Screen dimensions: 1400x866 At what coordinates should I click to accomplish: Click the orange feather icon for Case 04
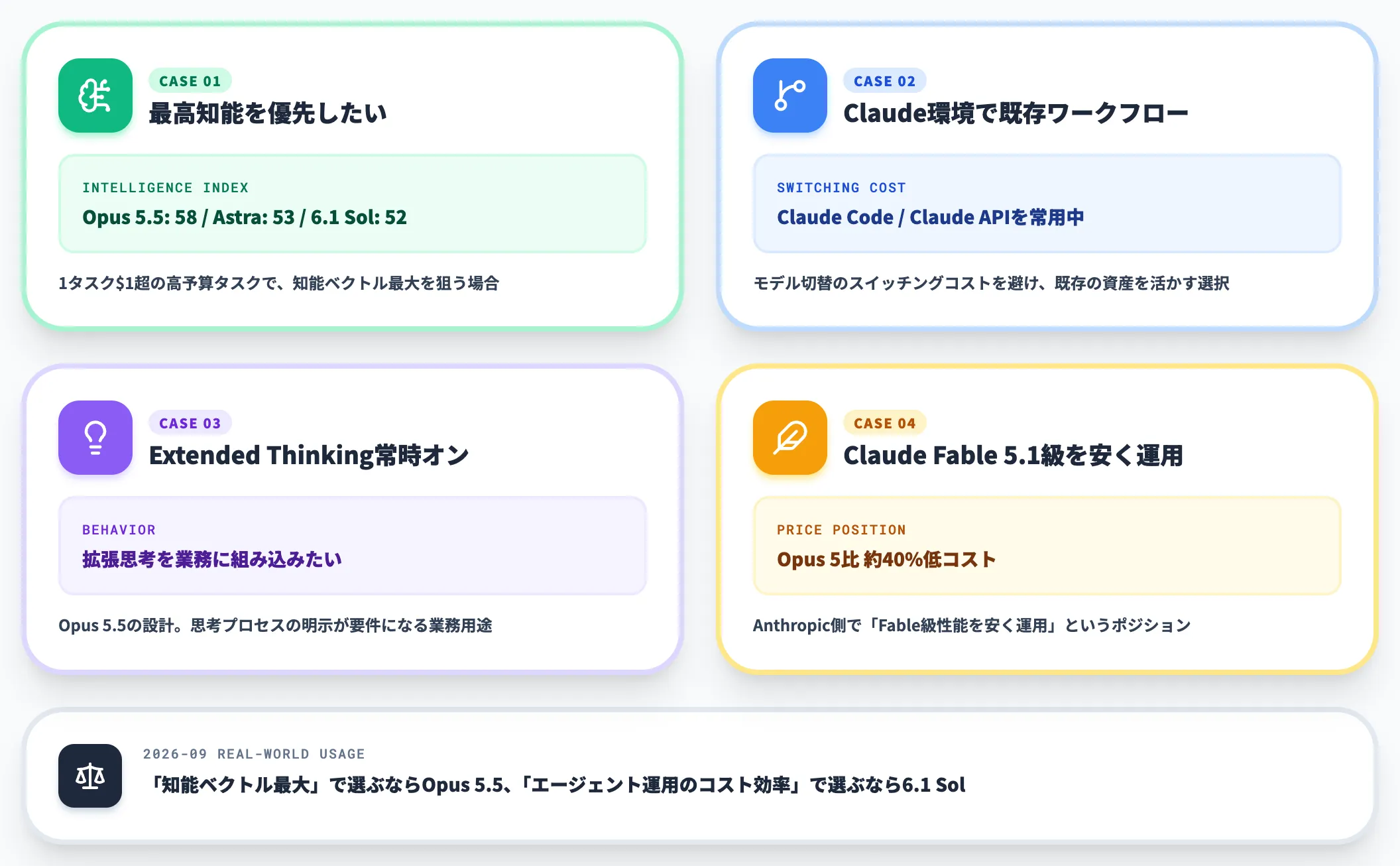[x=790, y=438]
